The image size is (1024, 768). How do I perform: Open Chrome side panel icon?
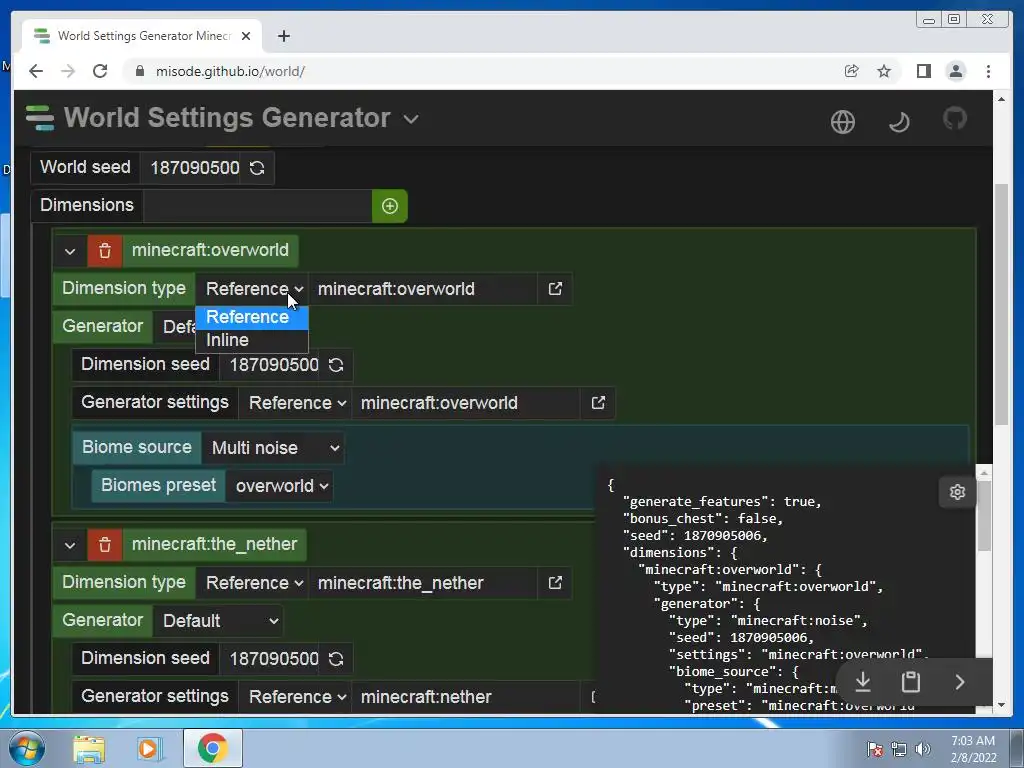coord(923,71)
